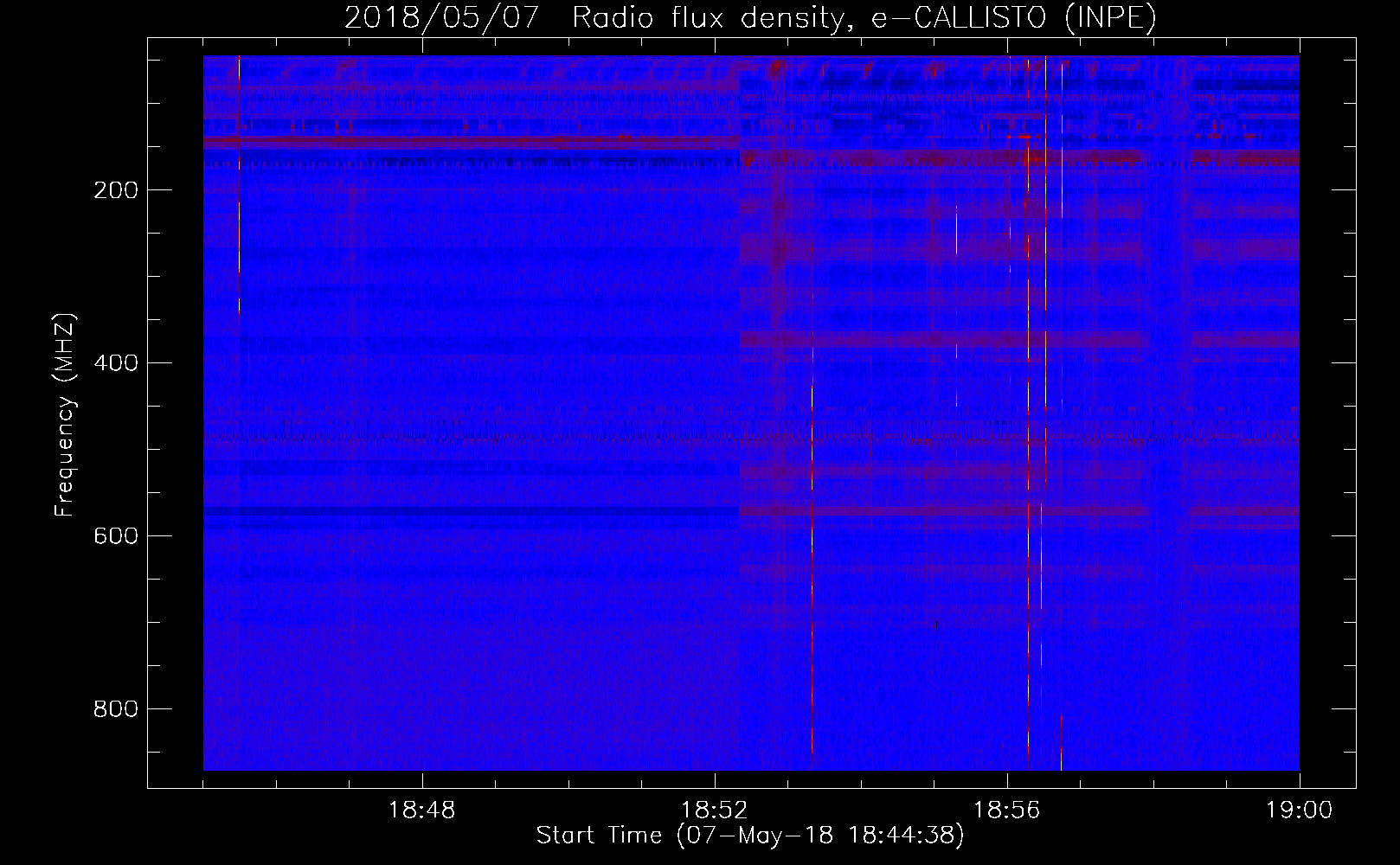1400x865 pixels.
Task: Click the 18:48 time tick label
Action: (422, 811)
